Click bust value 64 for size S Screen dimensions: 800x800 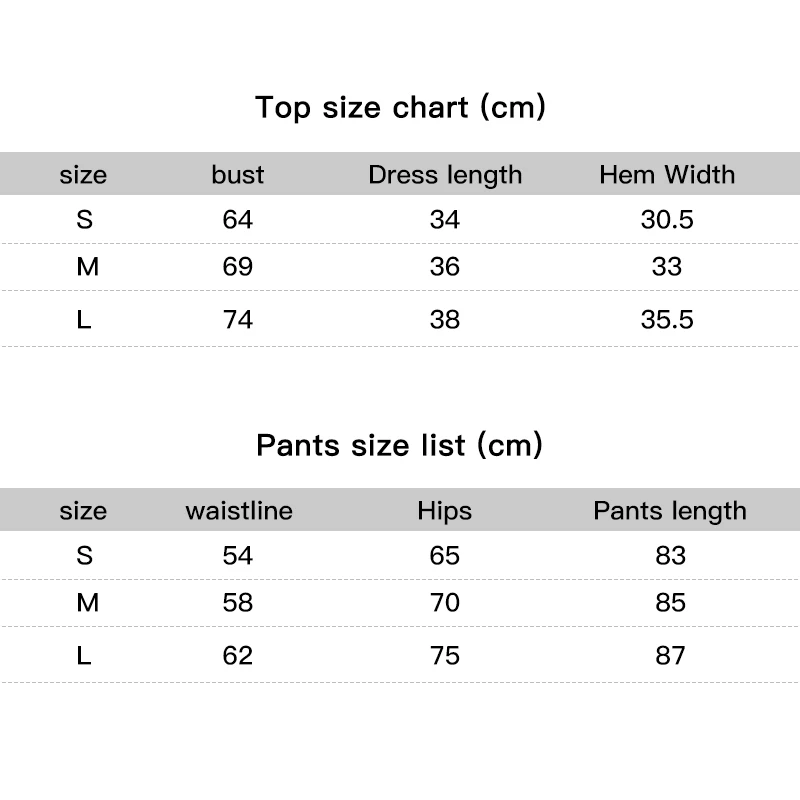238,220
